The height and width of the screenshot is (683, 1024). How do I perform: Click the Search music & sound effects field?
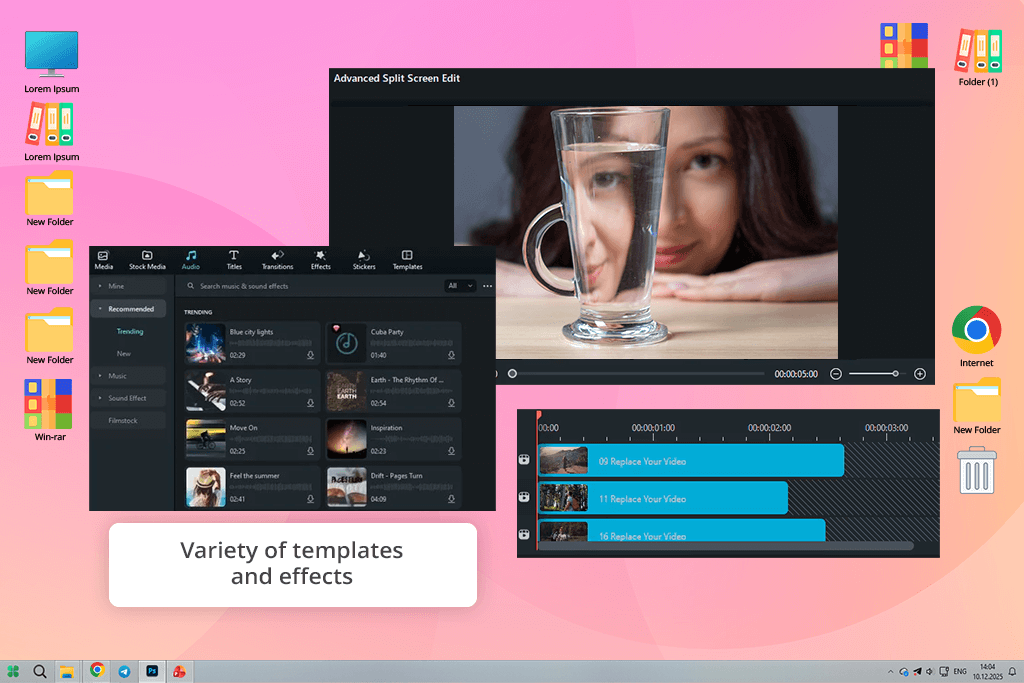[x=313, y=286]
